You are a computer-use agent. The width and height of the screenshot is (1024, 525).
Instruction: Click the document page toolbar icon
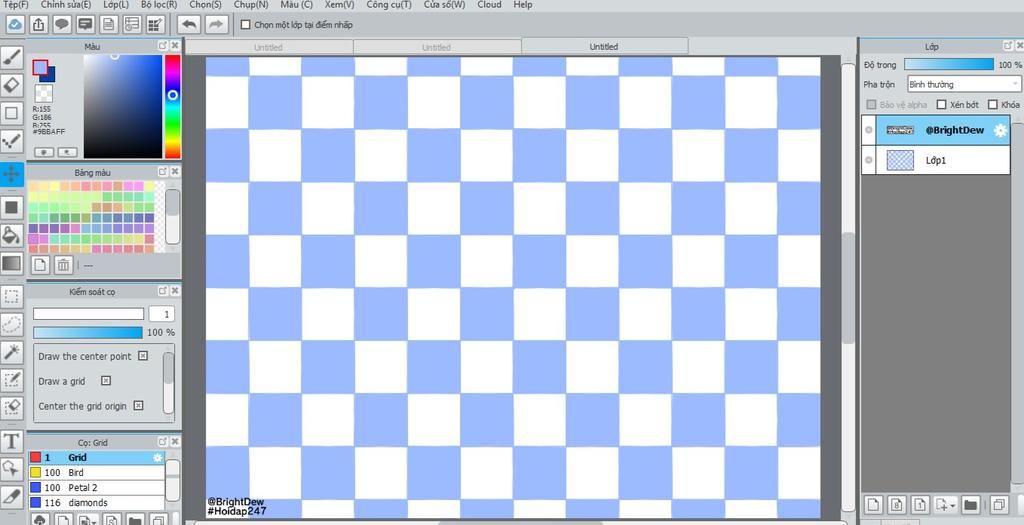(x=108, y=25)
